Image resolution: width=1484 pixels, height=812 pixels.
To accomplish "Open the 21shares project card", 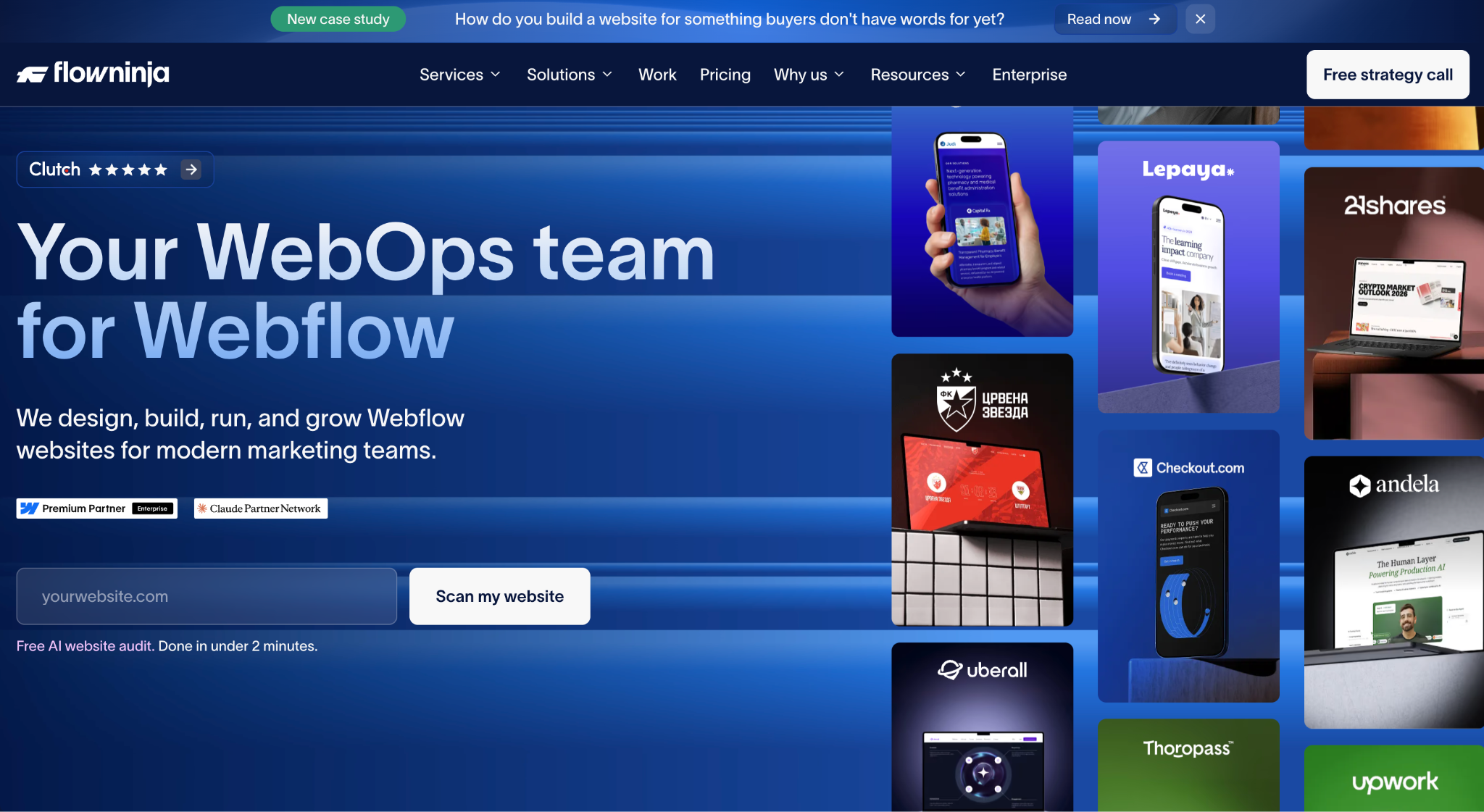I will click(1394, 304).
